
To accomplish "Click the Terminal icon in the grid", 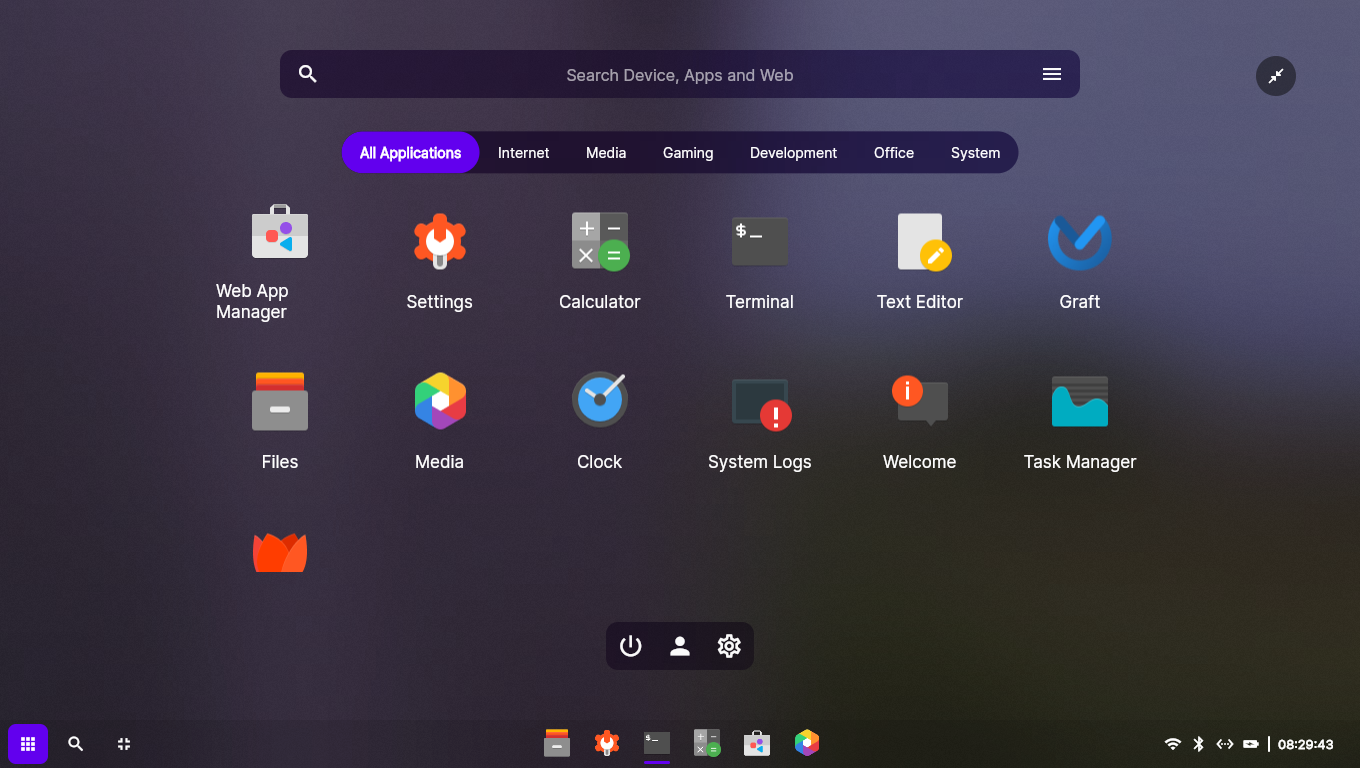I will point(760,241).
